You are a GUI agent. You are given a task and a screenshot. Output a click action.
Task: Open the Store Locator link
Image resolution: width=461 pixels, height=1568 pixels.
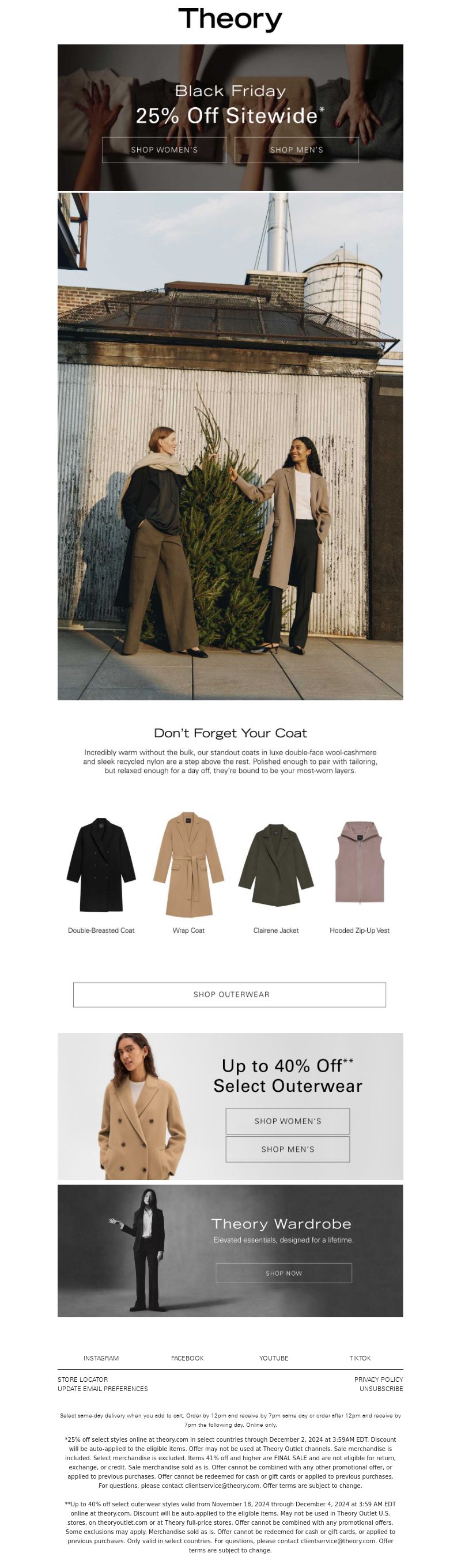click(83, 1379)
